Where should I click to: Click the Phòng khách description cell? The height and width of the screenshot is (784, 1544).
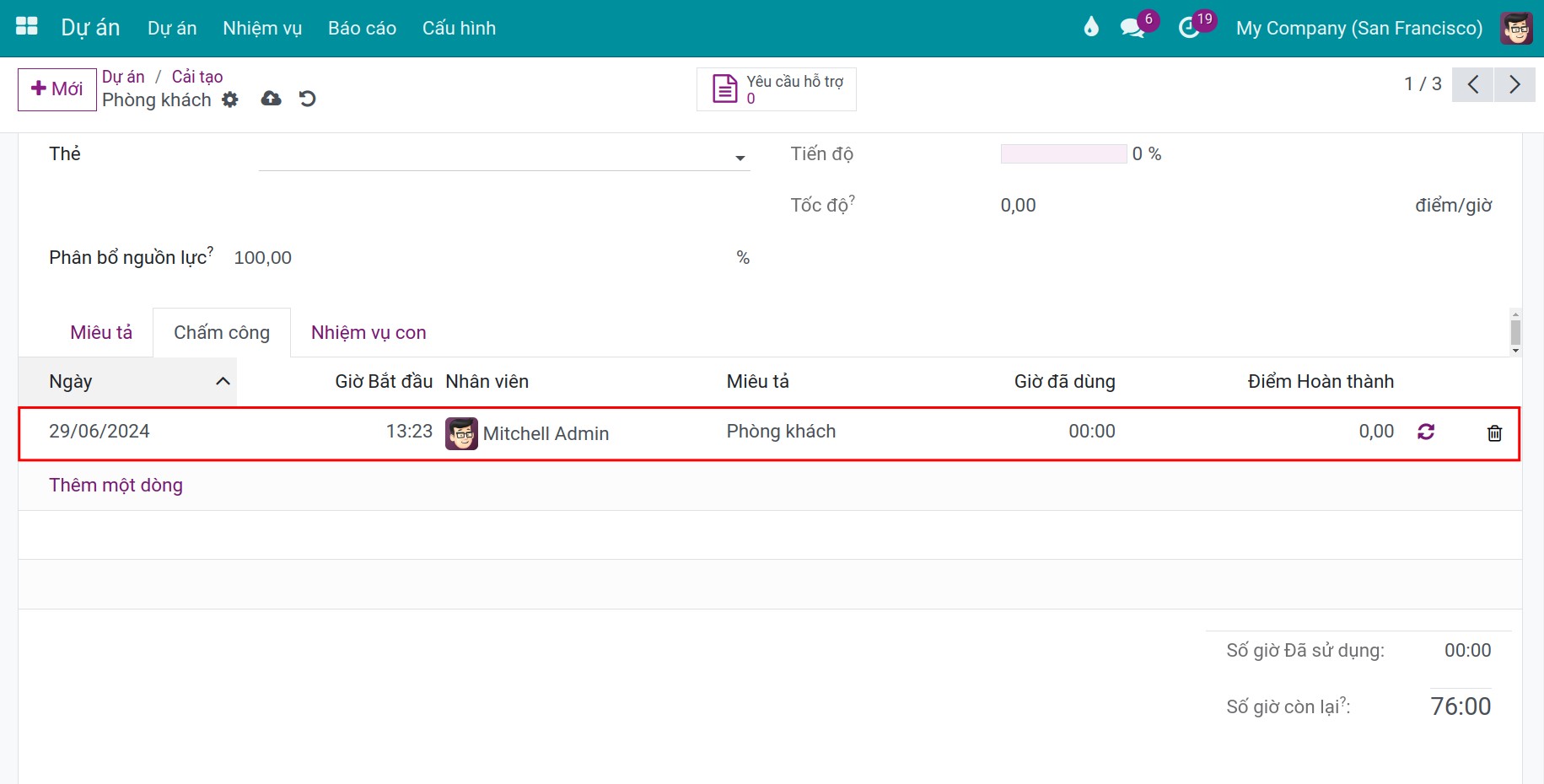pos(781,431)
